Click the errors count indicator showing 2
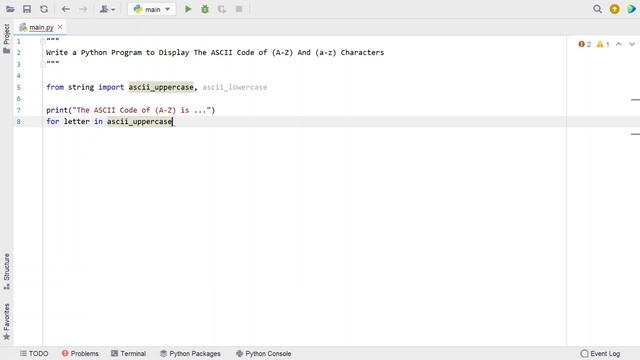This screenshot has height=360, width=640. 584,44
